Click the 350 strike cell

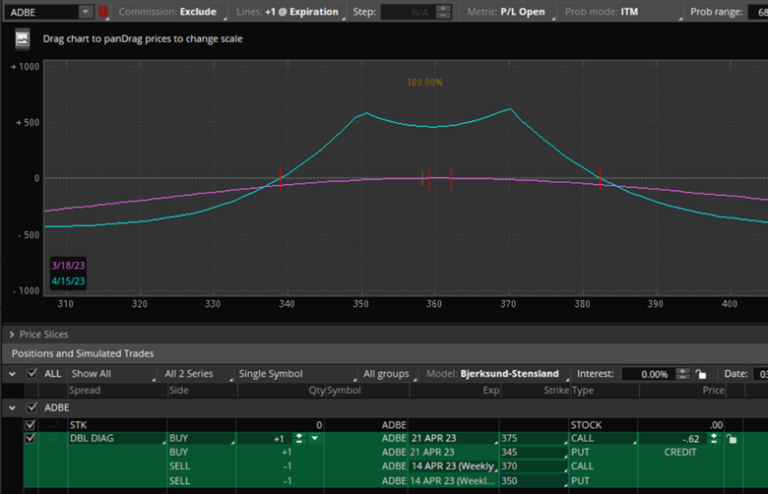534,481
